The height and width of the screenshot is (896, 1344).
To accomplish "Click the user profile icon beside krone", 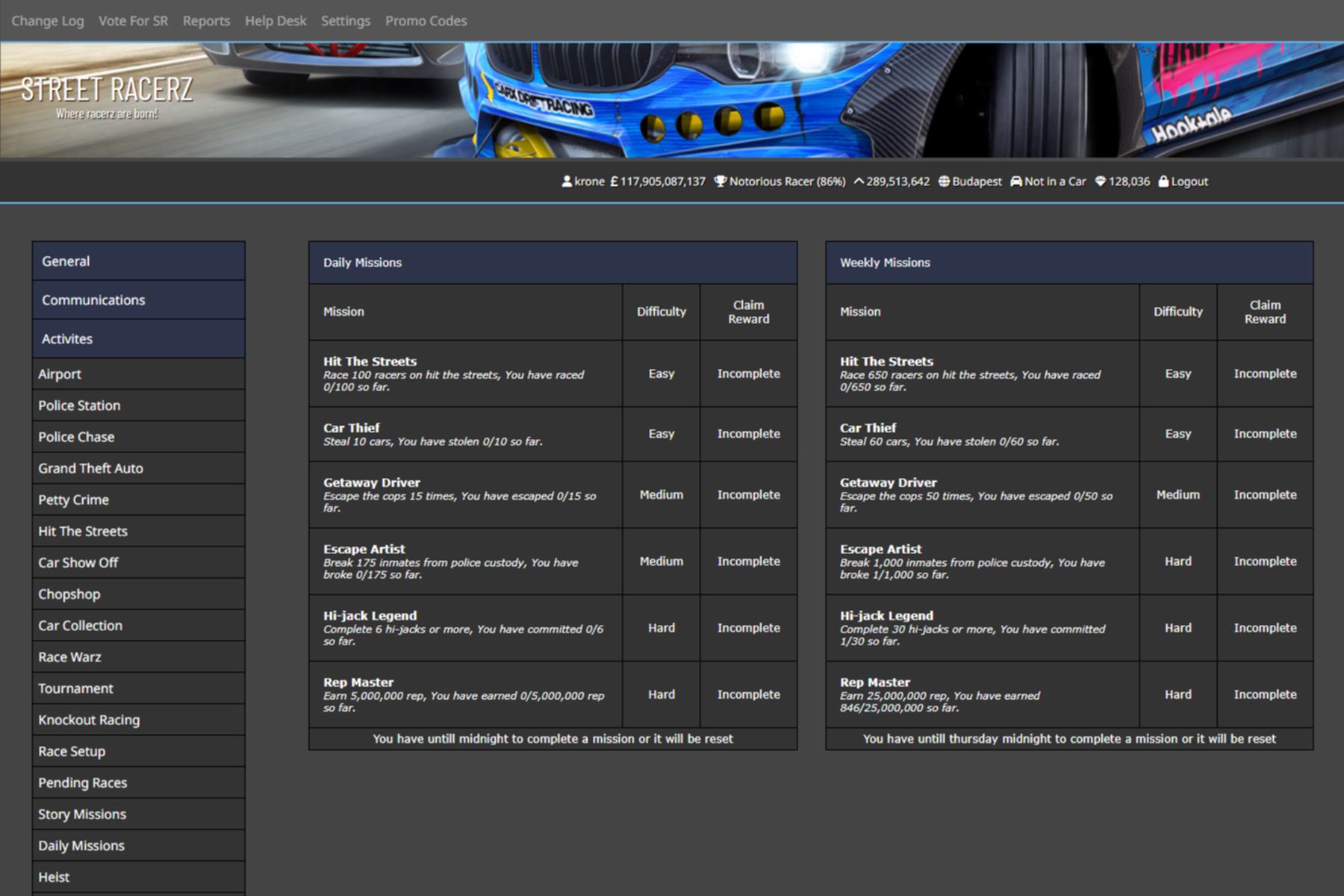I will [x=567, y=181].
